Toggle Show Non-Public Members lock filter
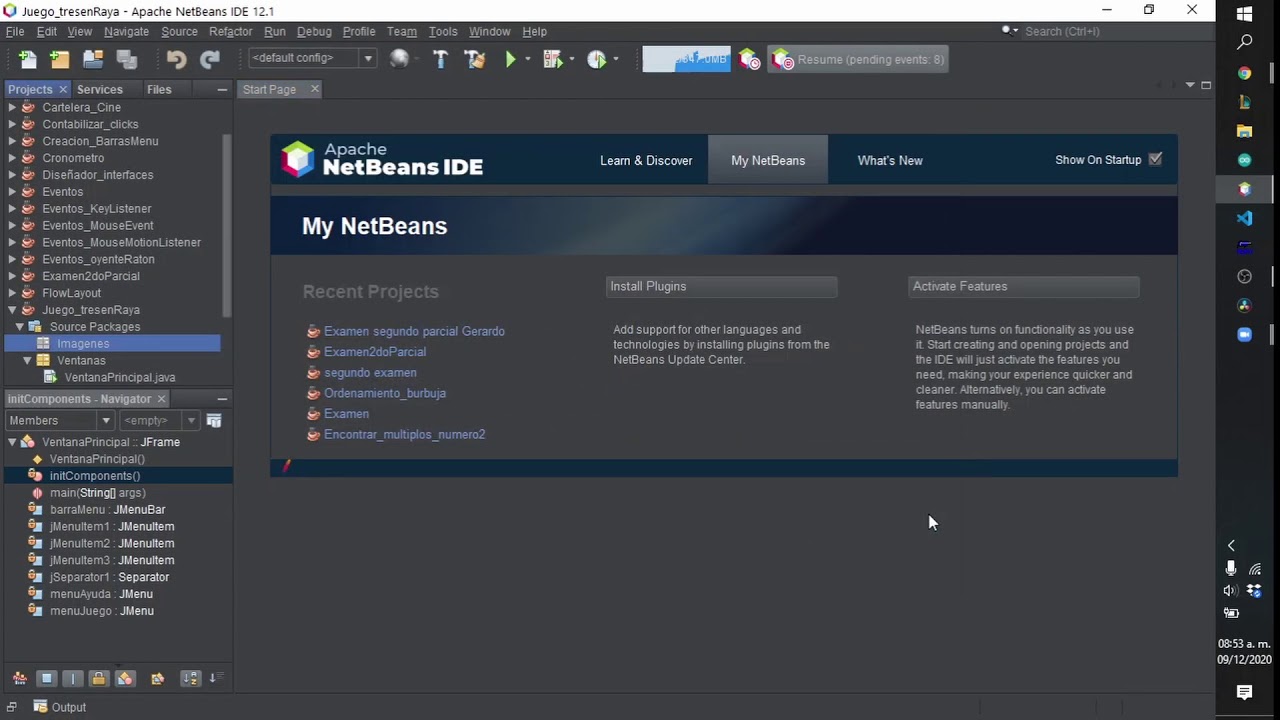Image resolution: width=1280 pixels, height=720 pixels. (98, 678)
